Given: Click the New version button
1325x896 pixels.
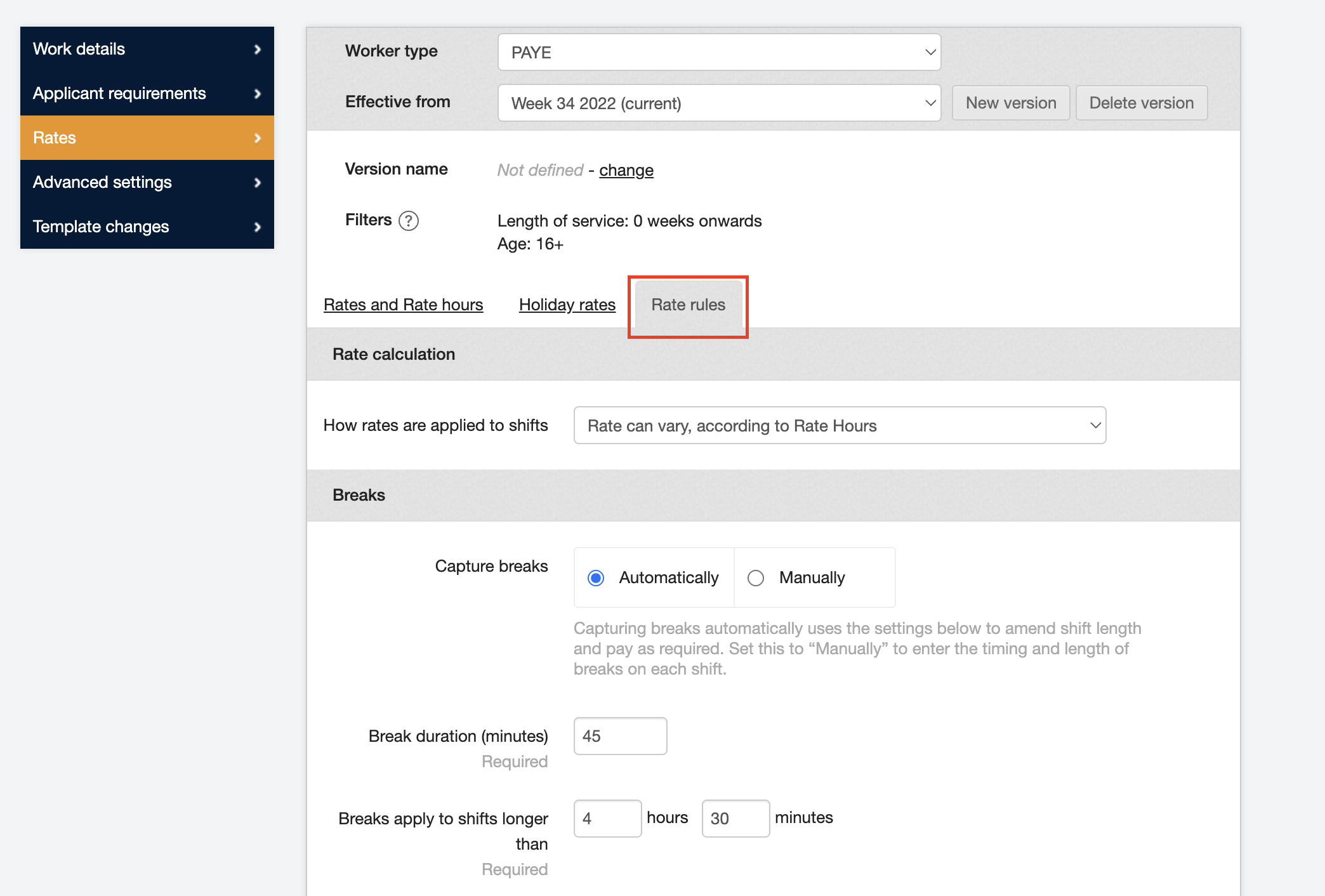Looking at the screenshot, I should pos(1010,103).
